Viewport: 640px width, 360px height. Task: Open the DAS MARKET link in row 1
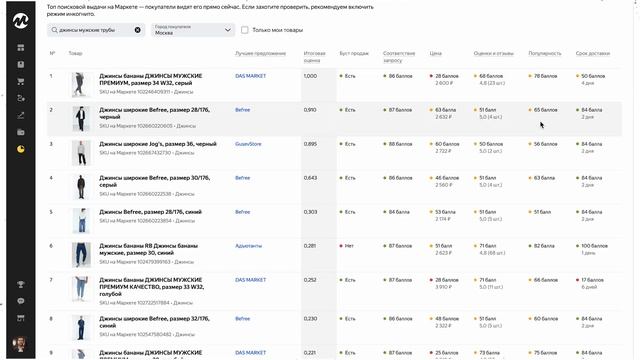(x=250, y=76)
